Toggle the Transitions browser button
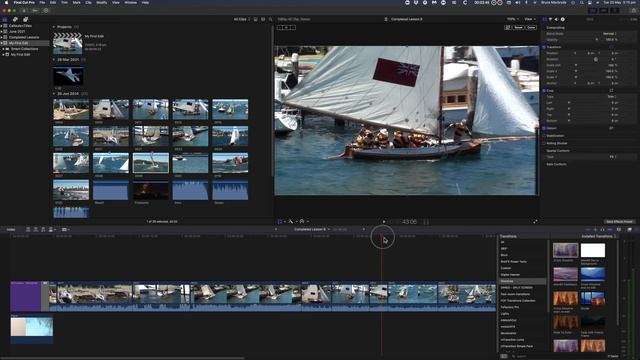 [x=636, y=230]
